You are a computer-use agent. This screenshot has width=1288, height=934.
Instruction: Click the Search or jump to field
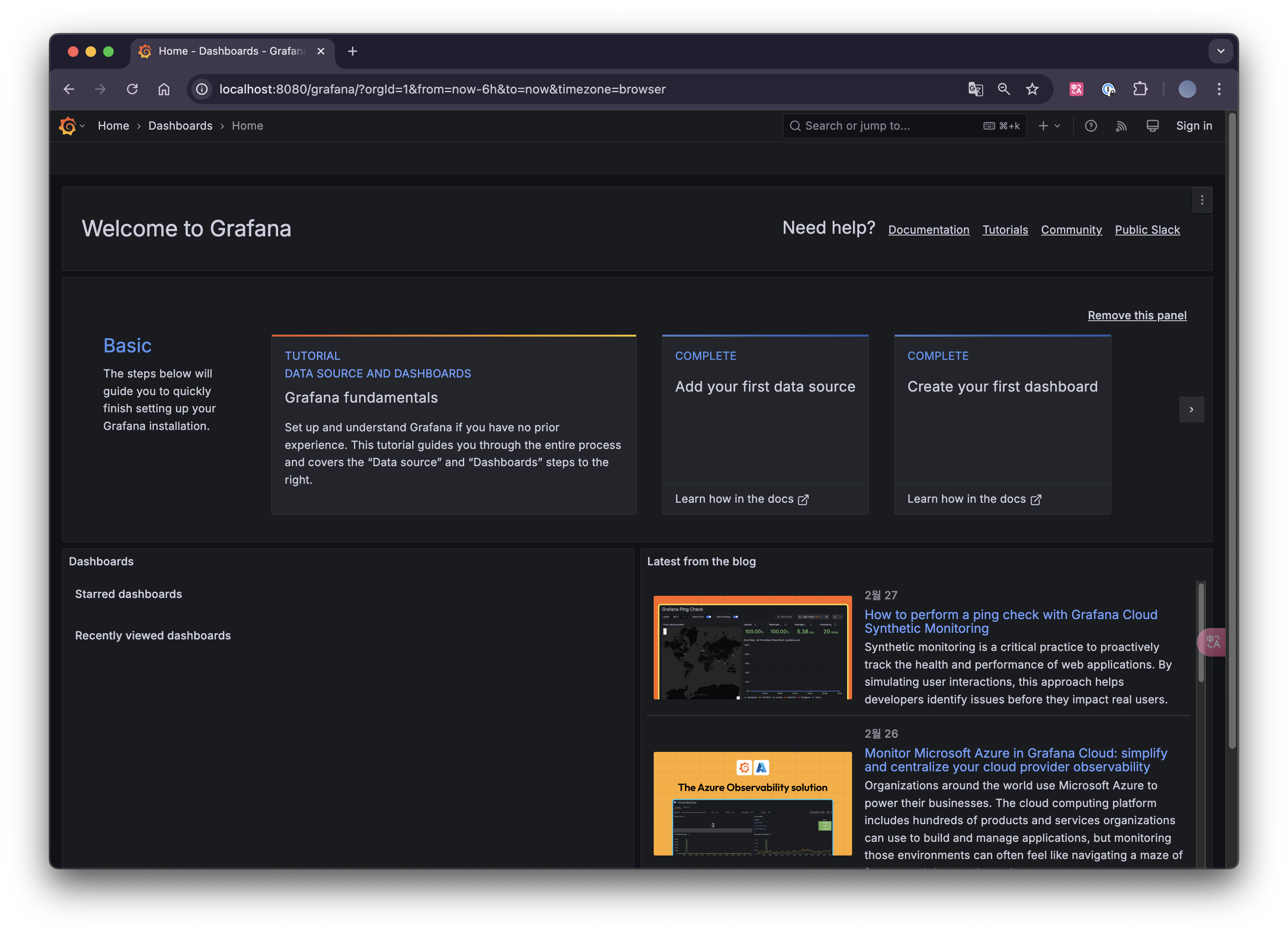886,126
